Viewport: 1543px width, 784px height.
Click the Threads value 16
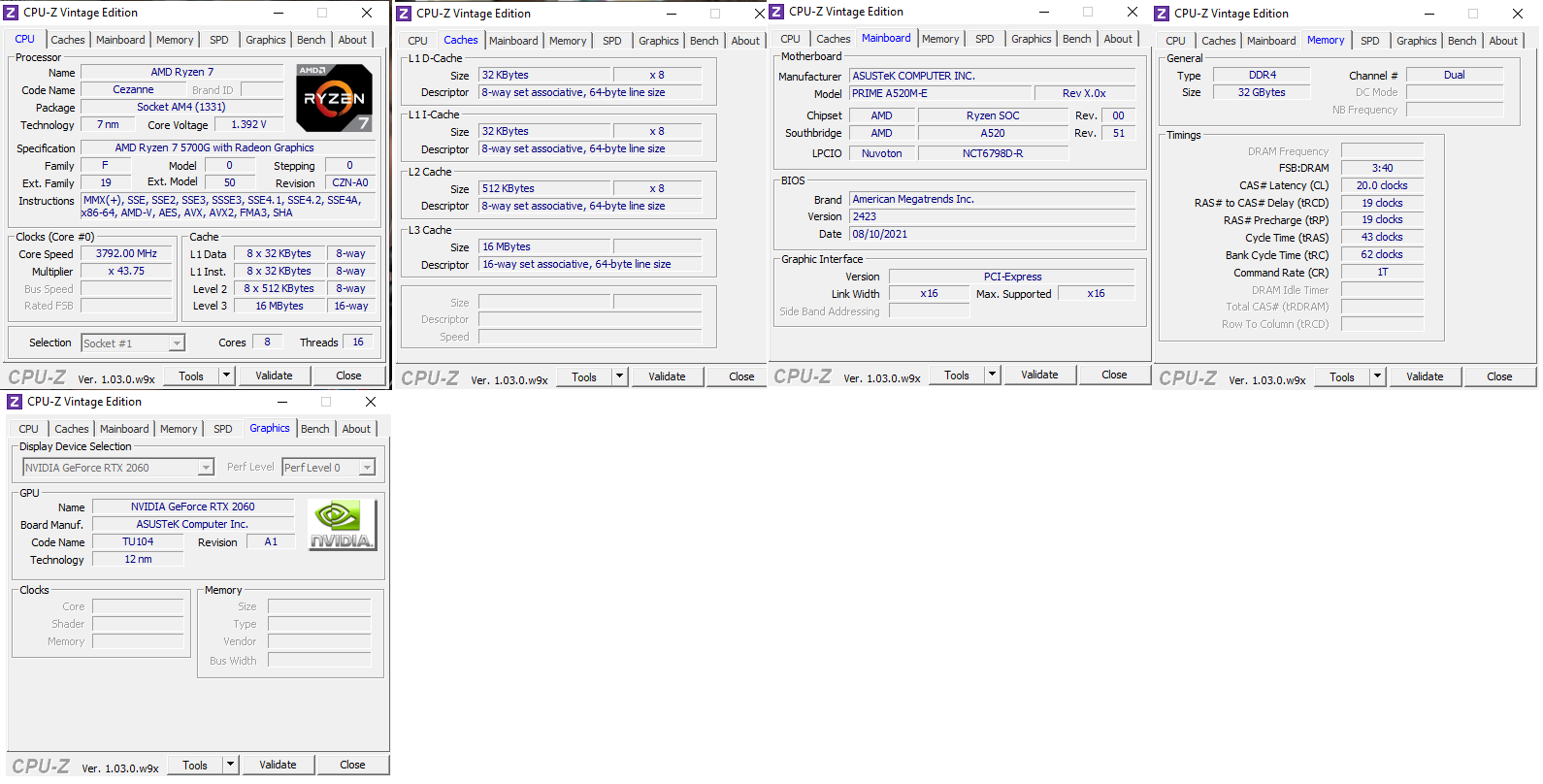[x=358, y=342]
